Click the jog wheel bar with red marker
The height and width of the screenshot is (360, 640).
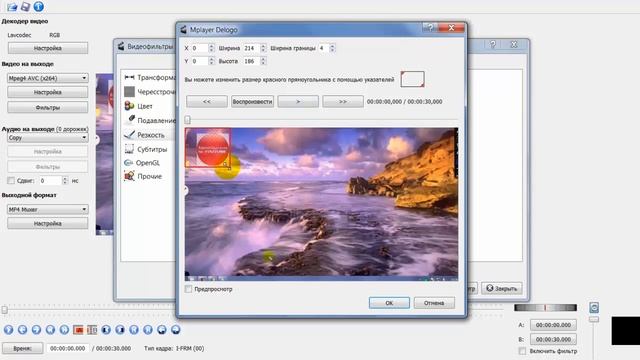pos(545,307)
